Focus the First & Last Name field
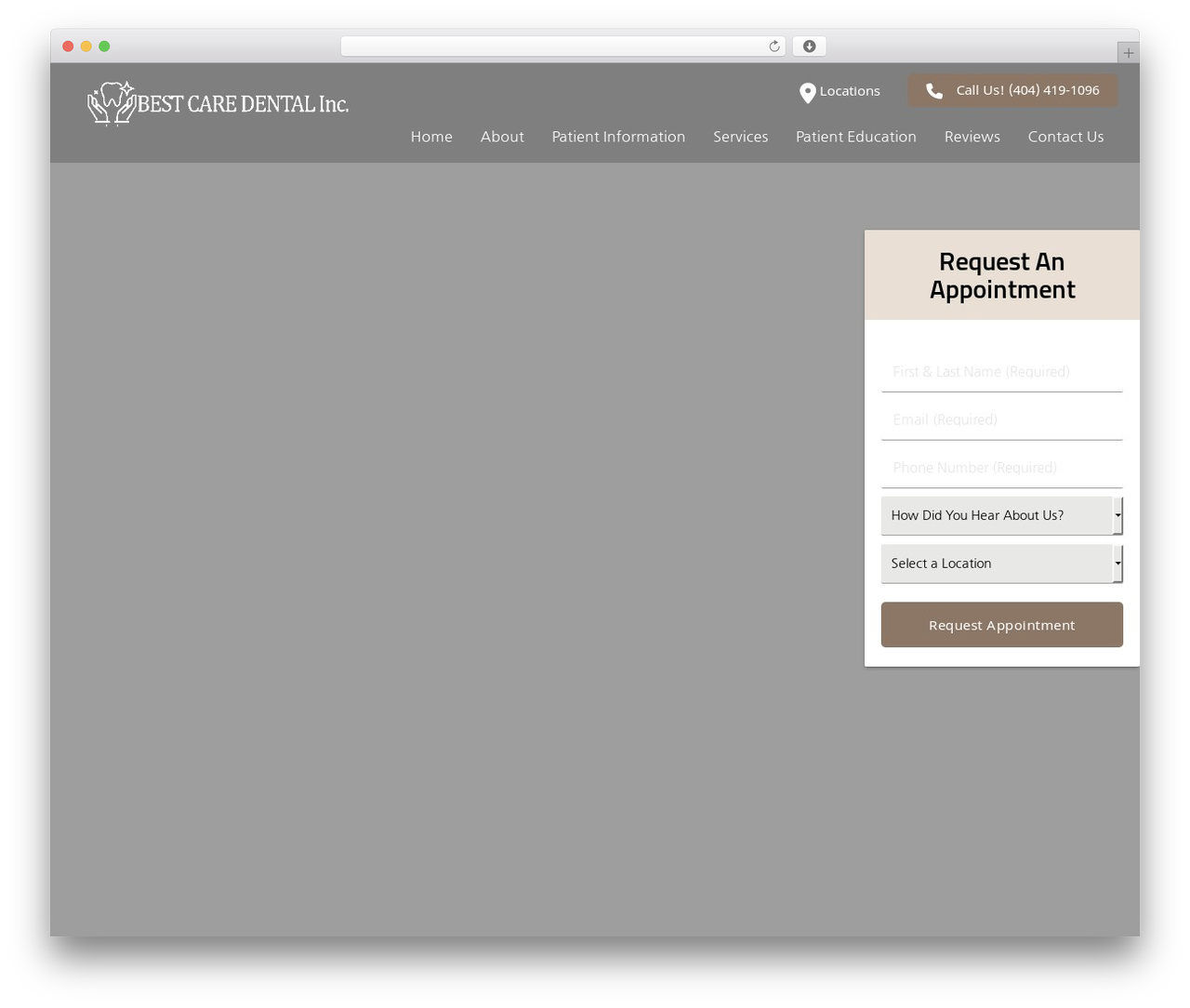1190x1008 pixels. click(1001, 372)
